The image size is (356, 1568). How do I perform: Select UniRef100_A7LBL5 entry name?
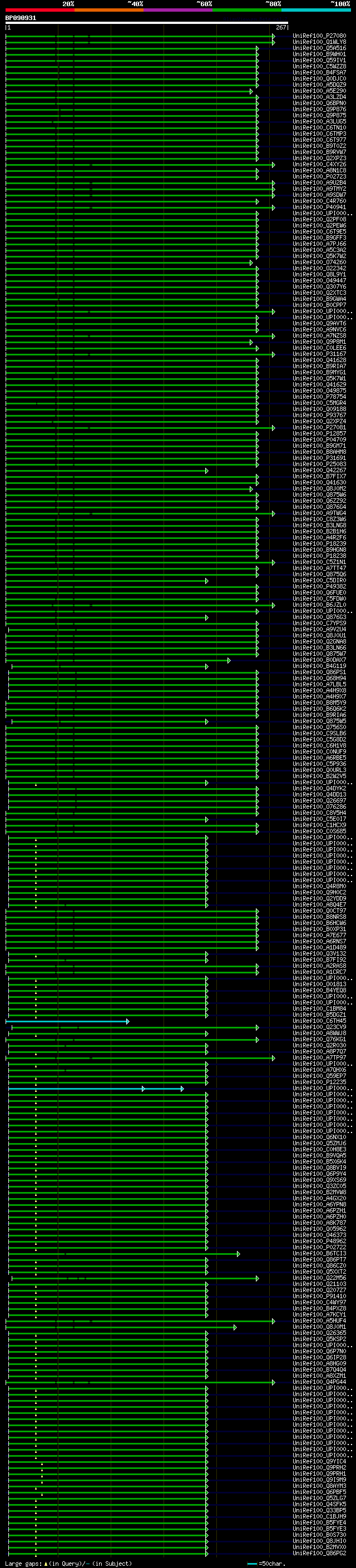(319, 684)
